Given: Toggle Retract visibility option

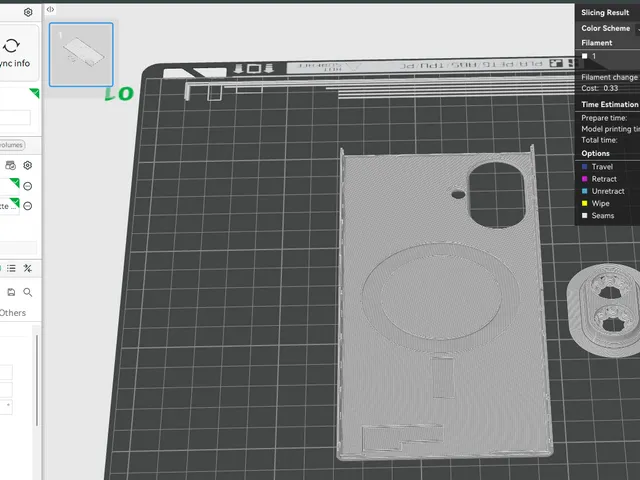Looking at the screenshot, I should [x=599, y=179].
